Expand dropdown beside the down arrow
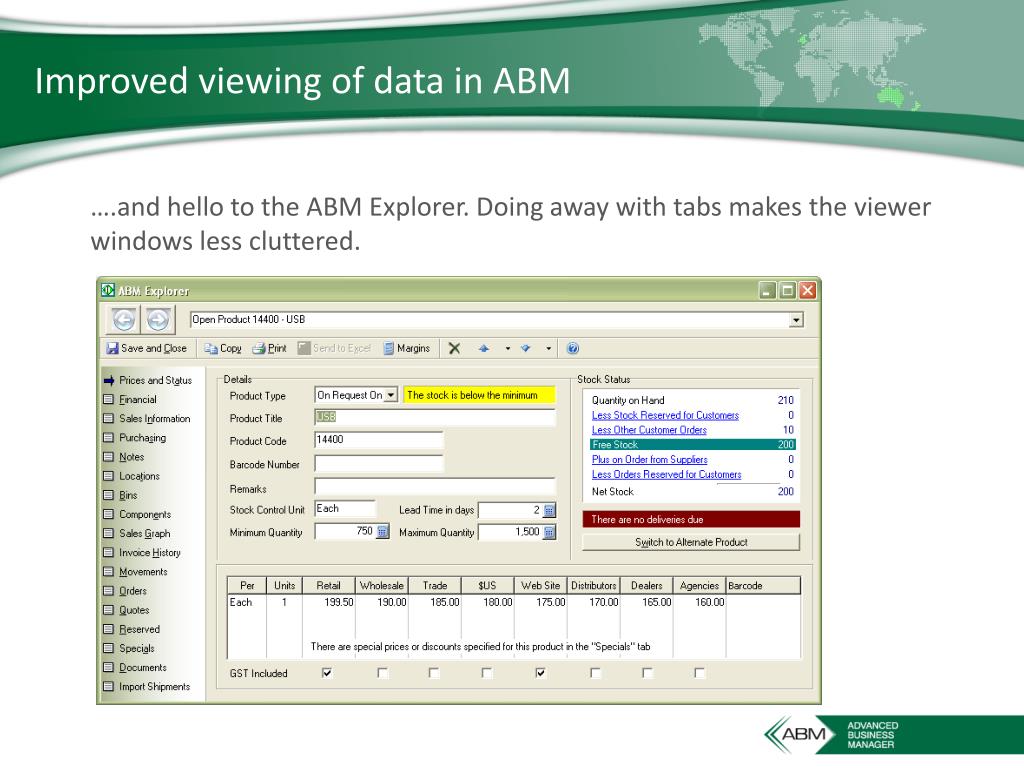This screenshot has height=768, width=1024. coord(549,349)
